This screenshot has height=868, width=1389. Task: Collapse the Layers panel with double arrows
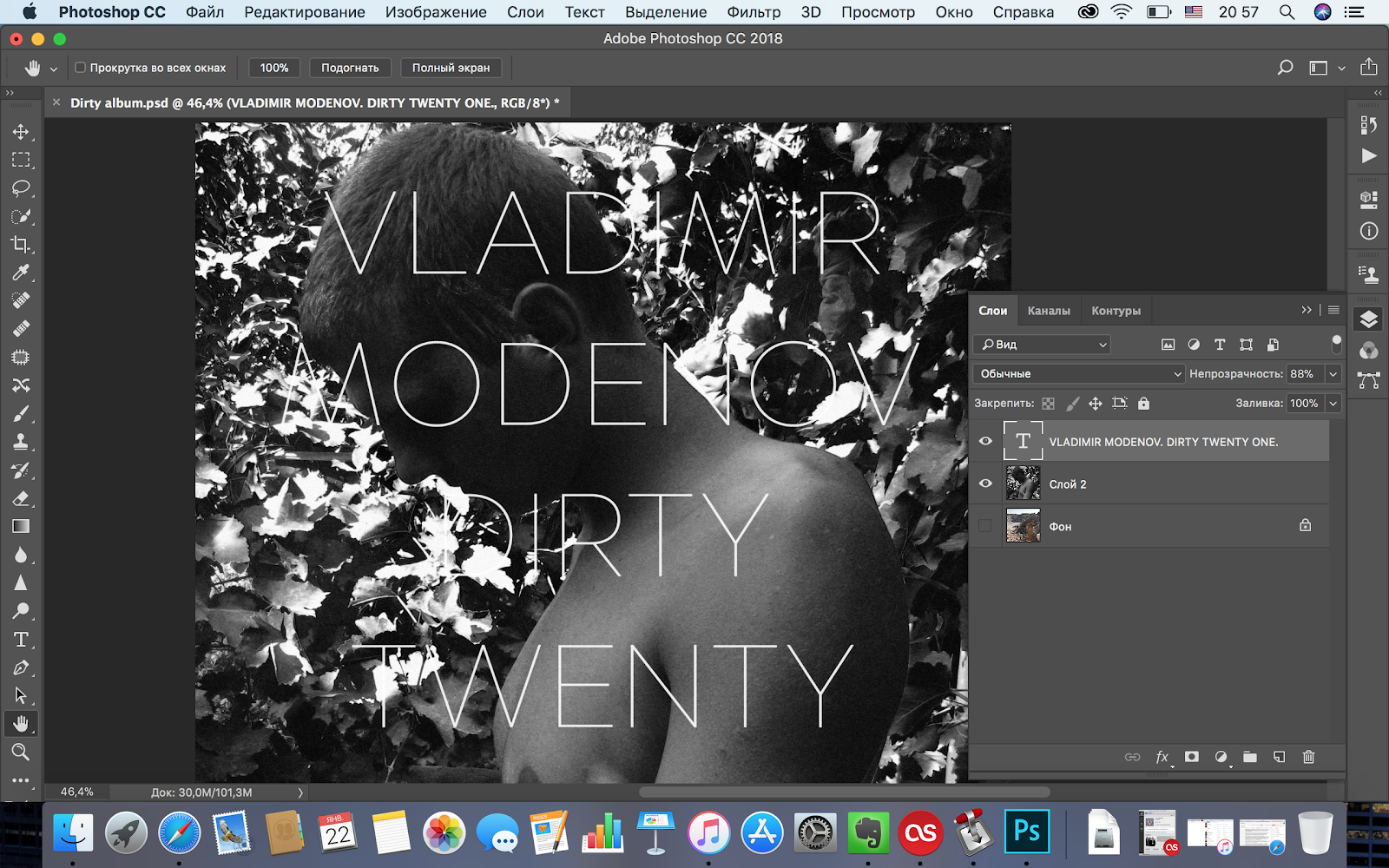tap(1307, 310)
